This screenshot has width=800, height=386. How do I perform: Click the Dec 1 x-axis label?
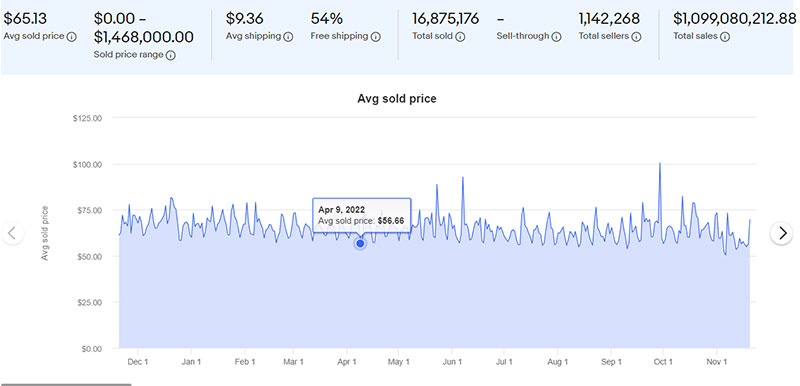[138, 362]
